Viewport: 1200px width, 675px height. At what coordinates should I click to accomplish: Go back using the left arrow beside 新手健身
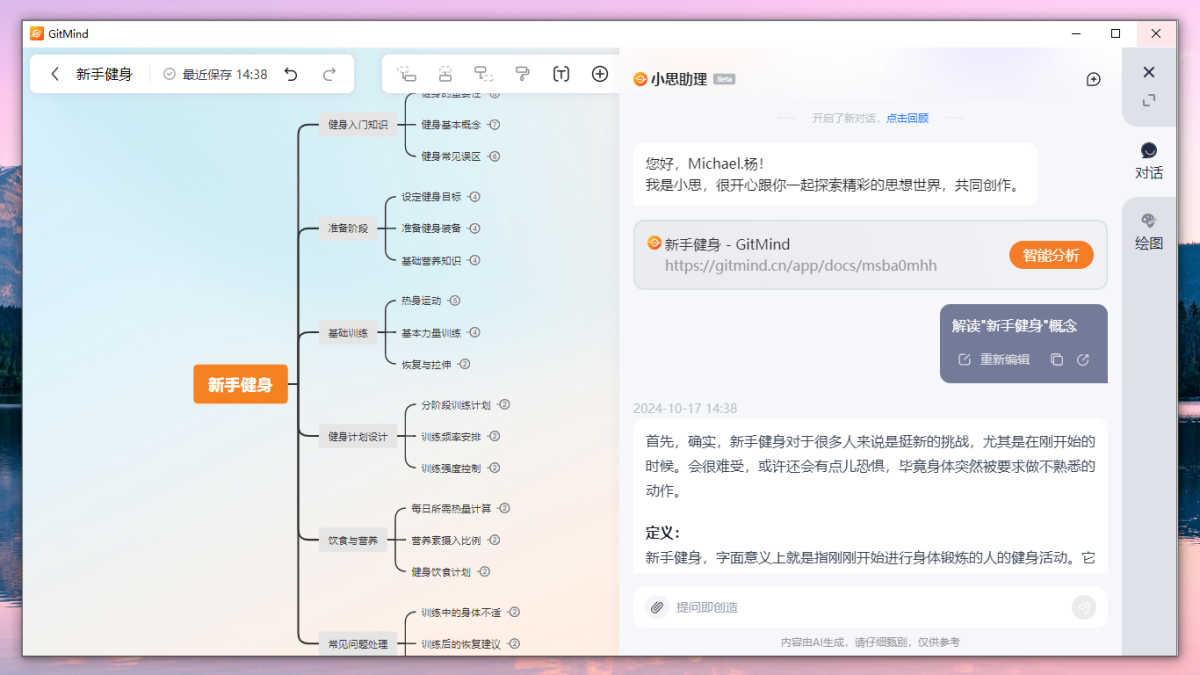point(55,74)
